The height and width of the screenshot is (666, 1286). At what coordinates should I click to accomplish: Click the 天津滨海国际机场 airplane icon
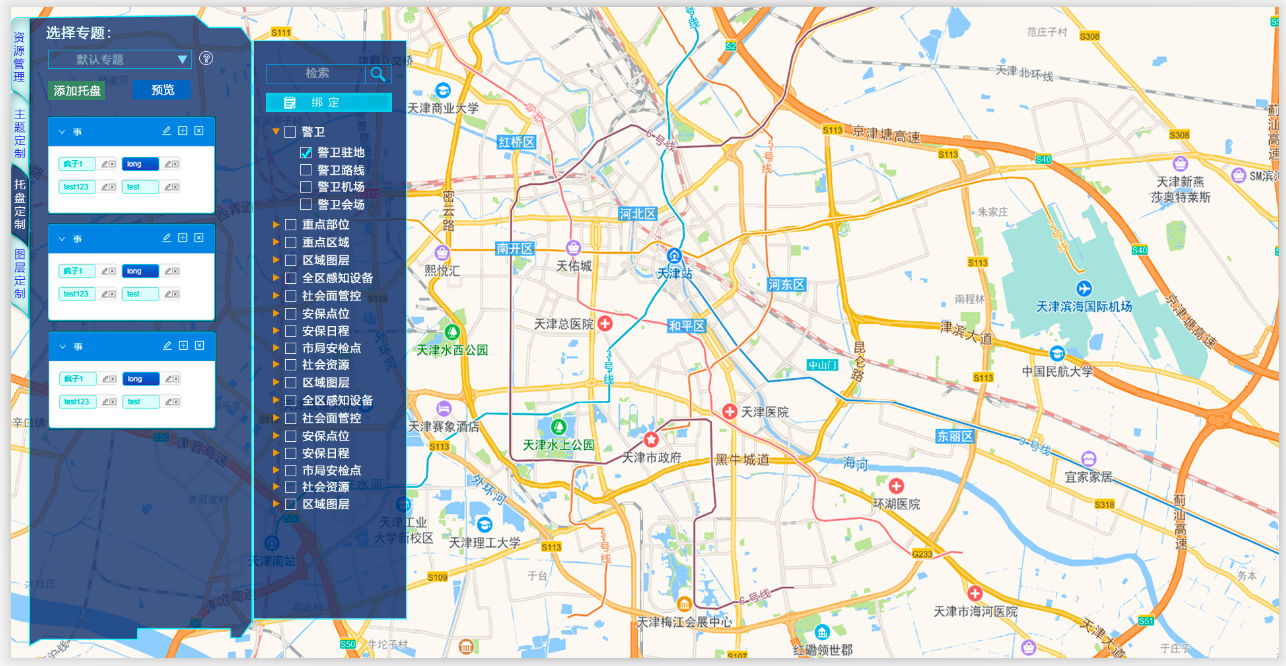[x=1086, y=290]
